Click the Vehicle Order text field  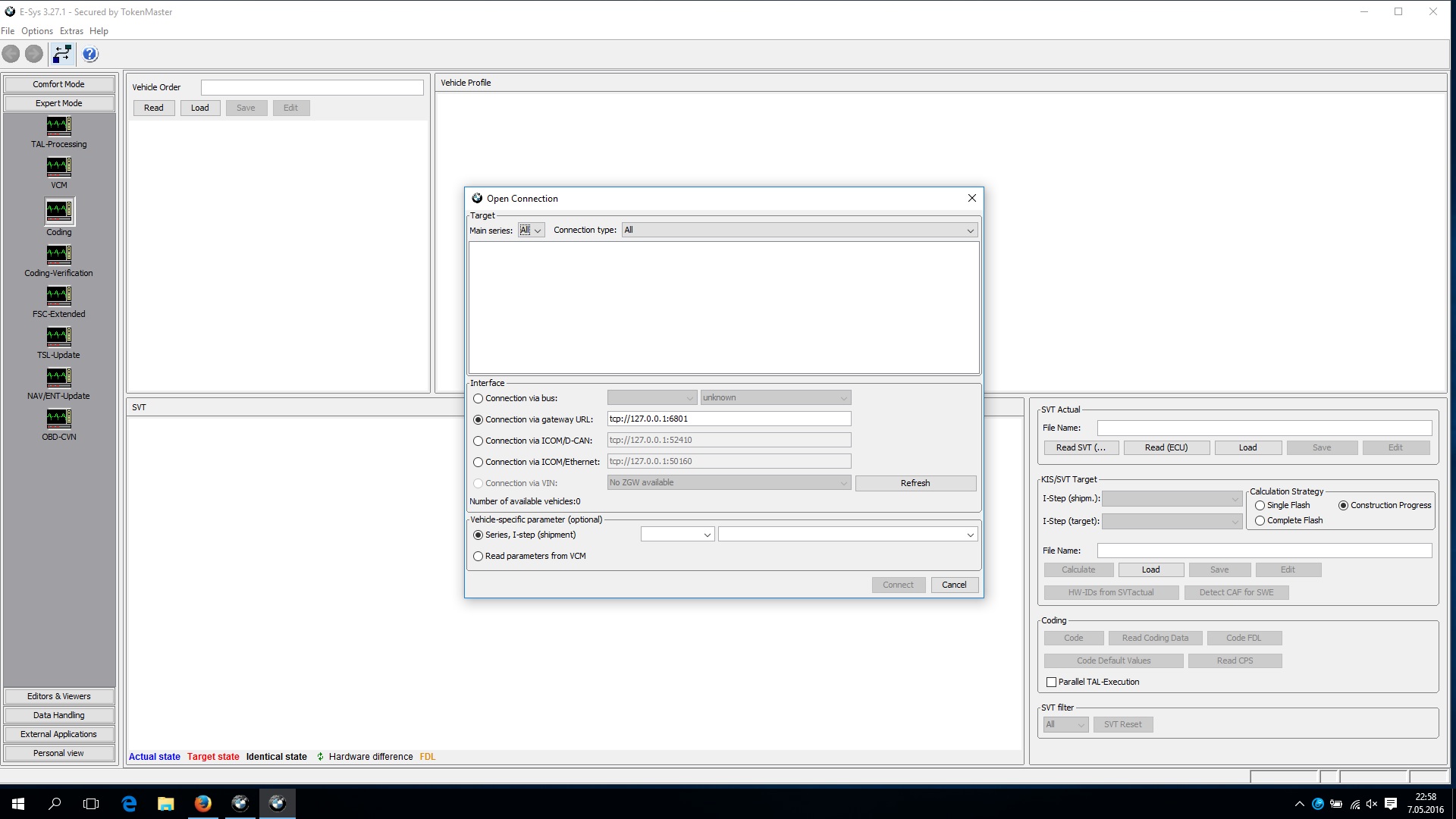pyautogui.click(x=312, y=87)
